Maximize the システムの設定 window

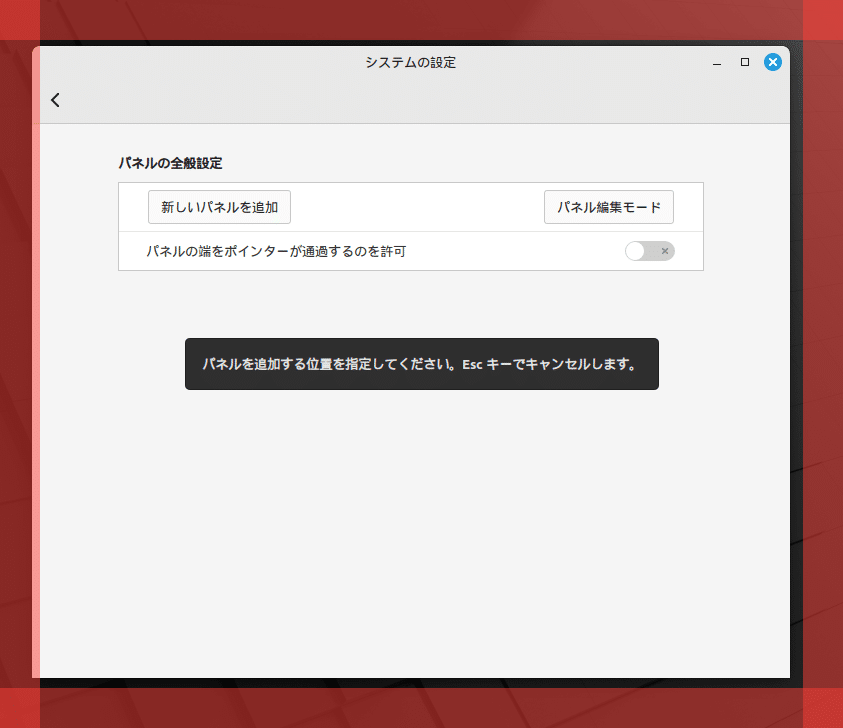[x=745, y=62]
